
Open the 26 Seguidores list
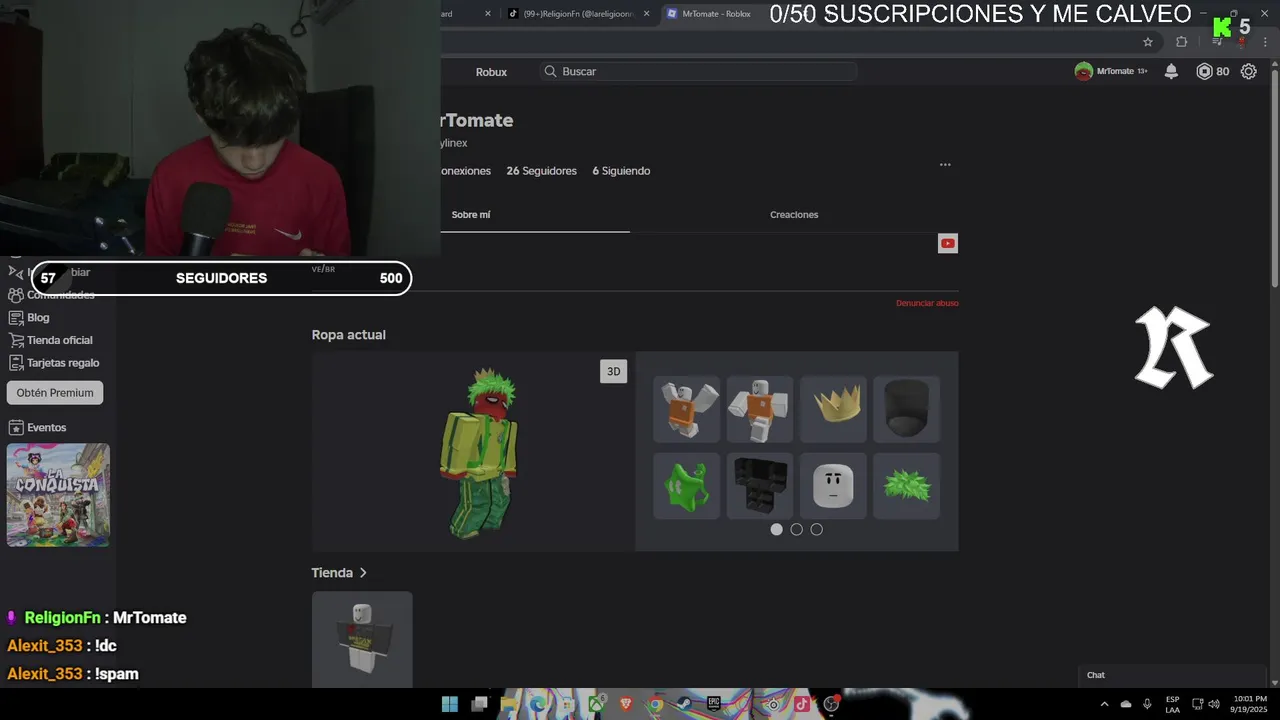[x=541, y=171]
